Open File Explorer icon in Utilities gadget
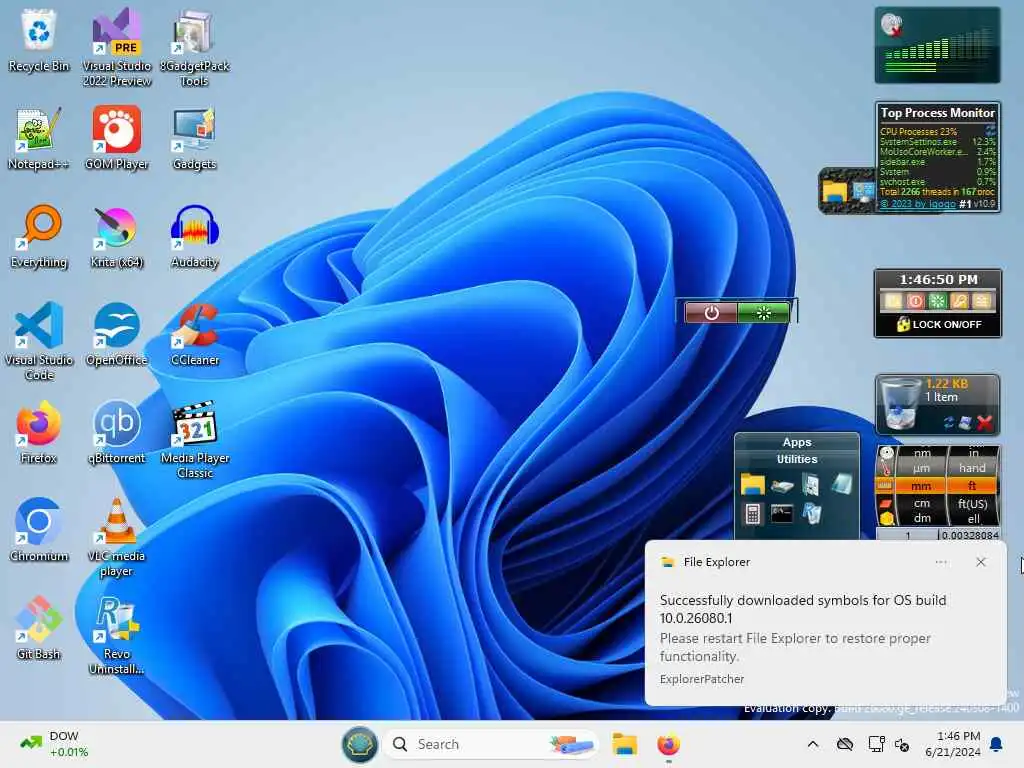Screen dimensions: 1024x768 [x=752, y=485]
